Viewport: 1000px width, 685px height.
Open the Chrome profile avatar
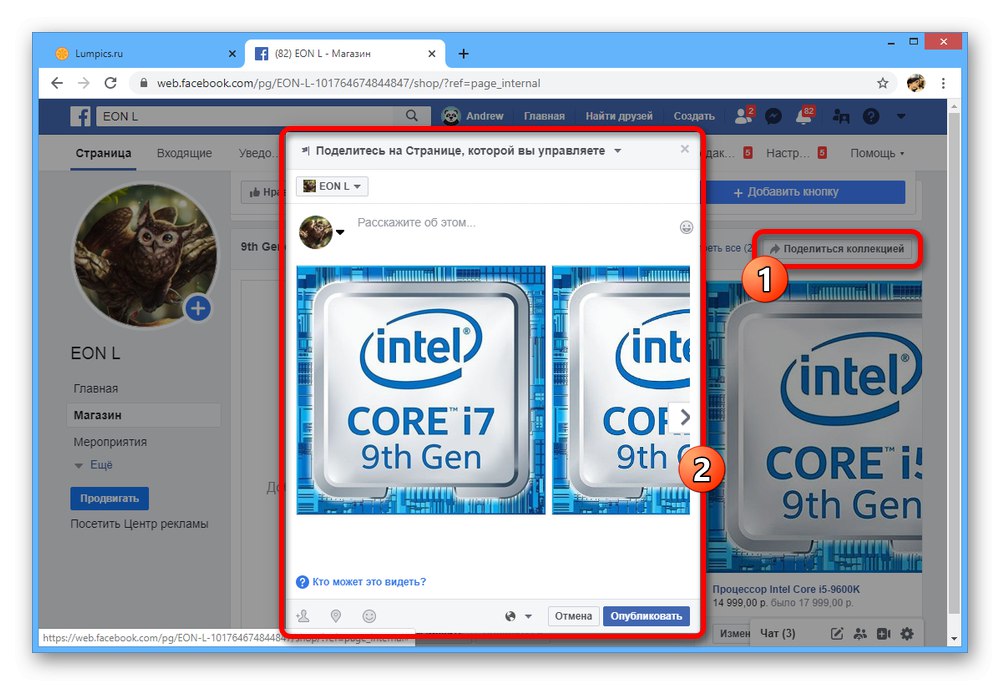click(916, 83)
